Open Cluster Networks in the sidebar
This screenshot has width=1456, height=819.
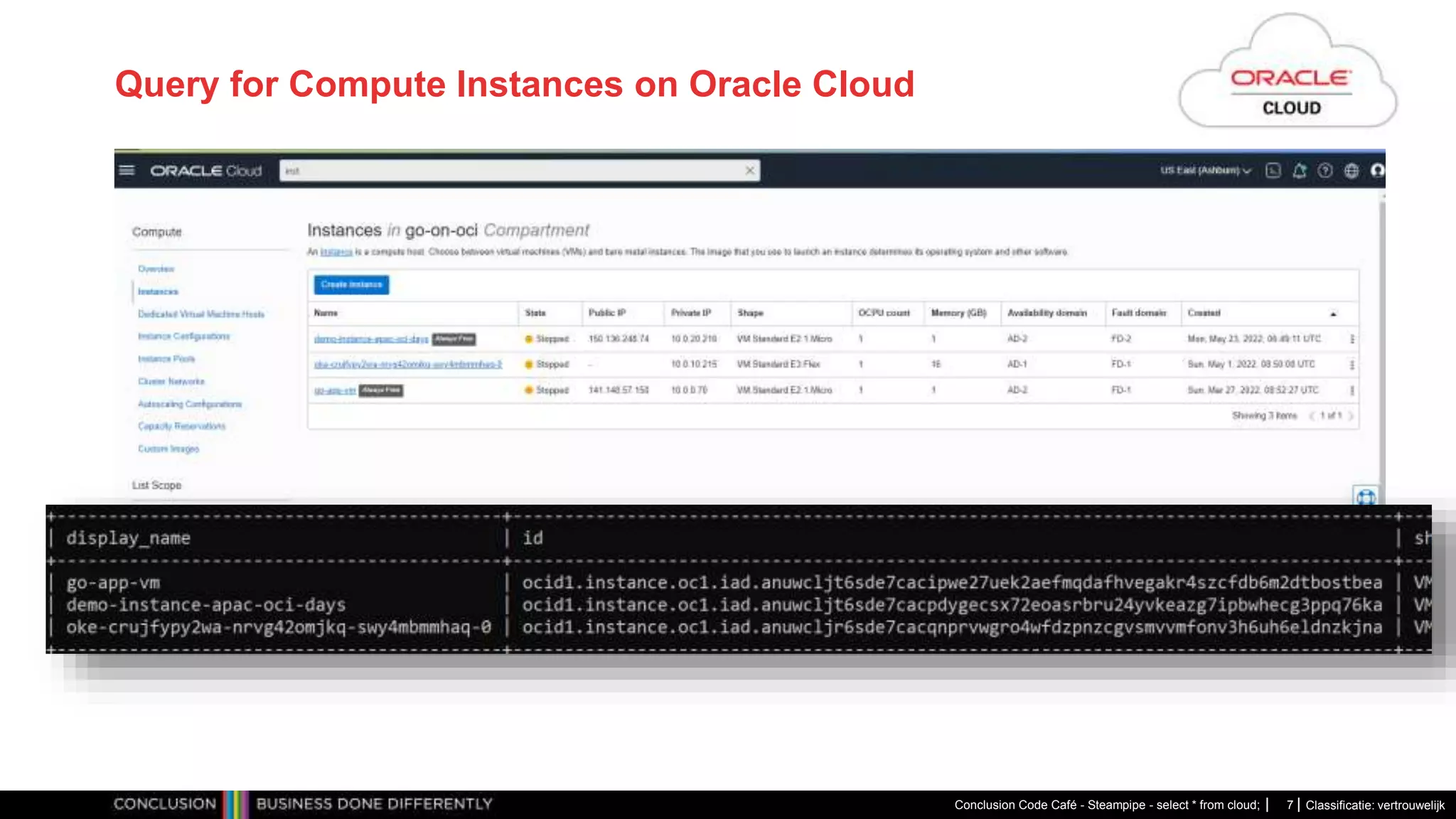[171, 382]
